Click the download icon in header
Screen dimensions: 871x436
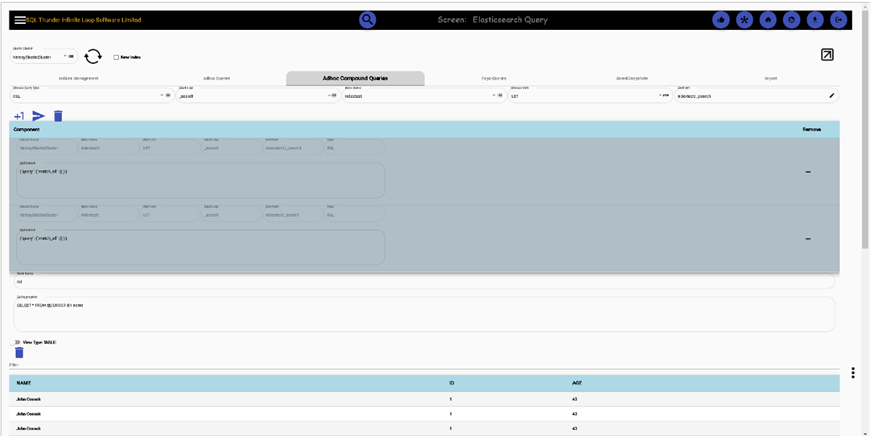click(815, 20)
